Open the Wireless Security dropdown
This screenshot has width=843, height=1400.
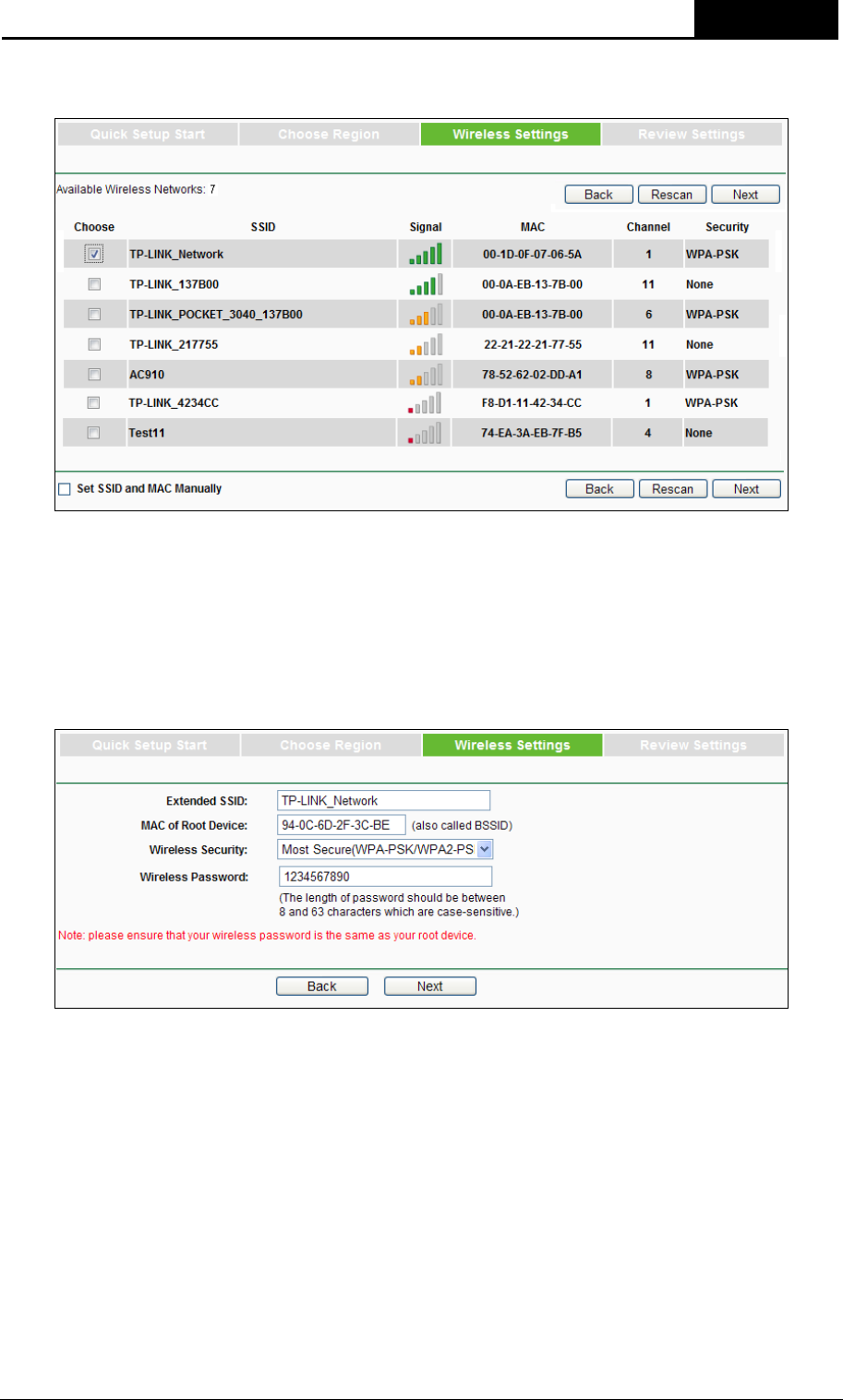pyautogui.click(x=386, y=850)
